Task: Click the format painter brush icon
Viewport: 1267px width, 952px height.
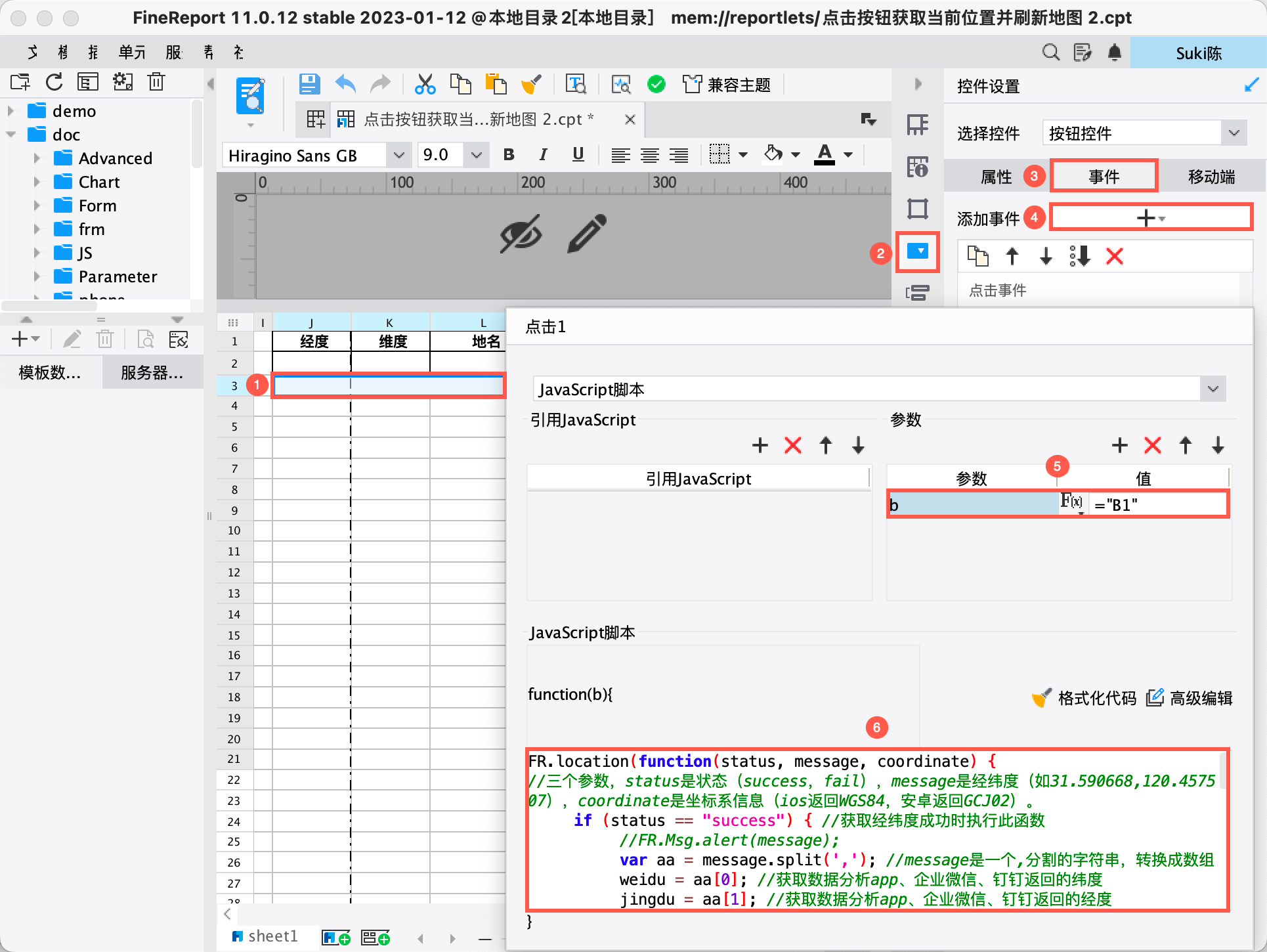Action: click(x=531, y=85)
